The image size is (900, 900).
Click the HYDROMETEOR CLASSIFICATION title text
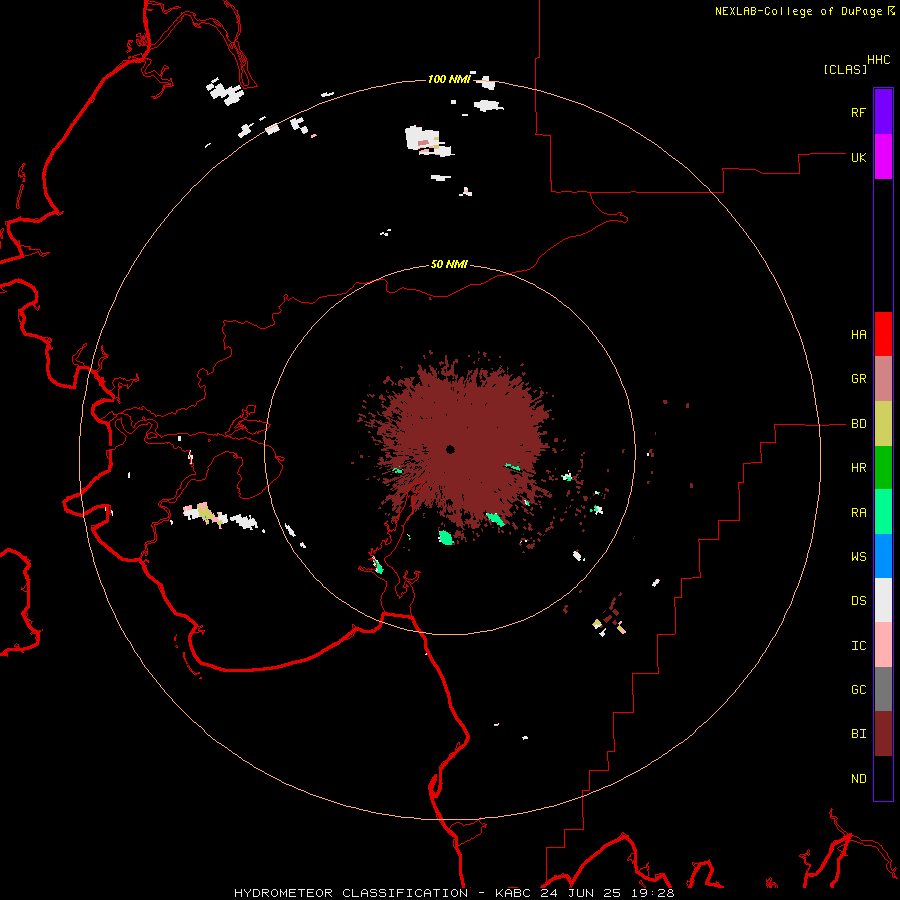(351, 893)
